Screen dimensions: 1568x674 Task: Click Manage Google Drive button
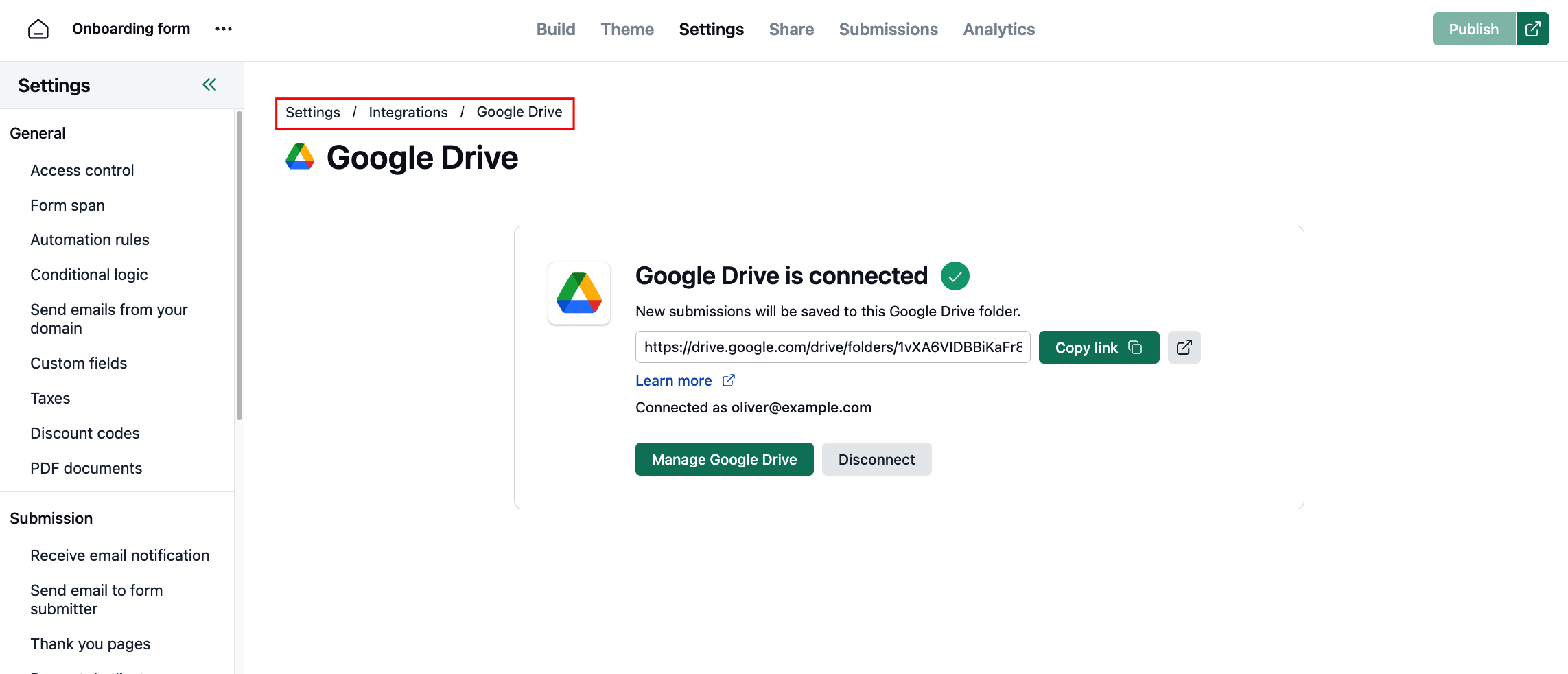(725, 459)
